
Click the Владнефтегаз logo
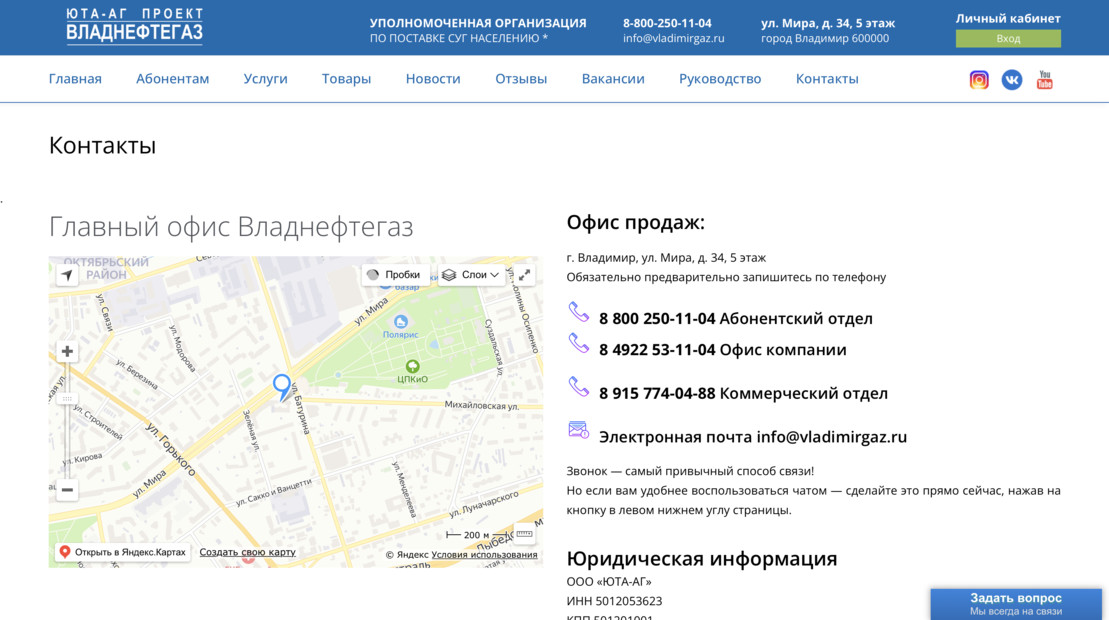(134, 27)
